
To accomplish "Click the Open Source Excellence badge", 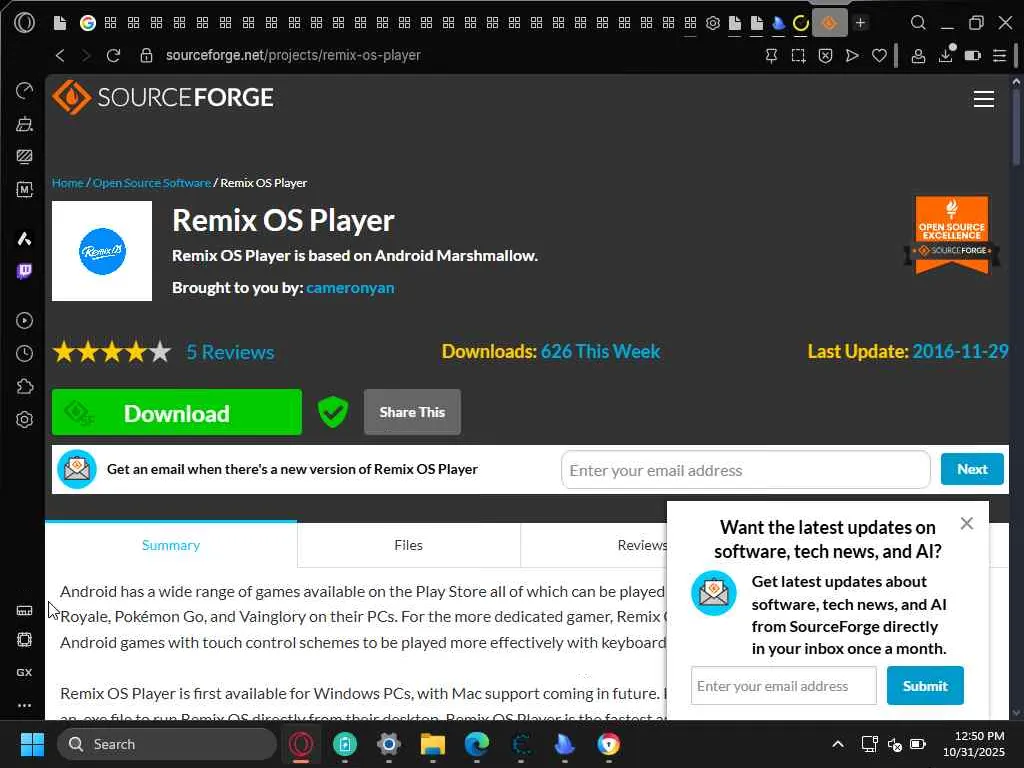I will pyautogui.click(x=952, y=235).
